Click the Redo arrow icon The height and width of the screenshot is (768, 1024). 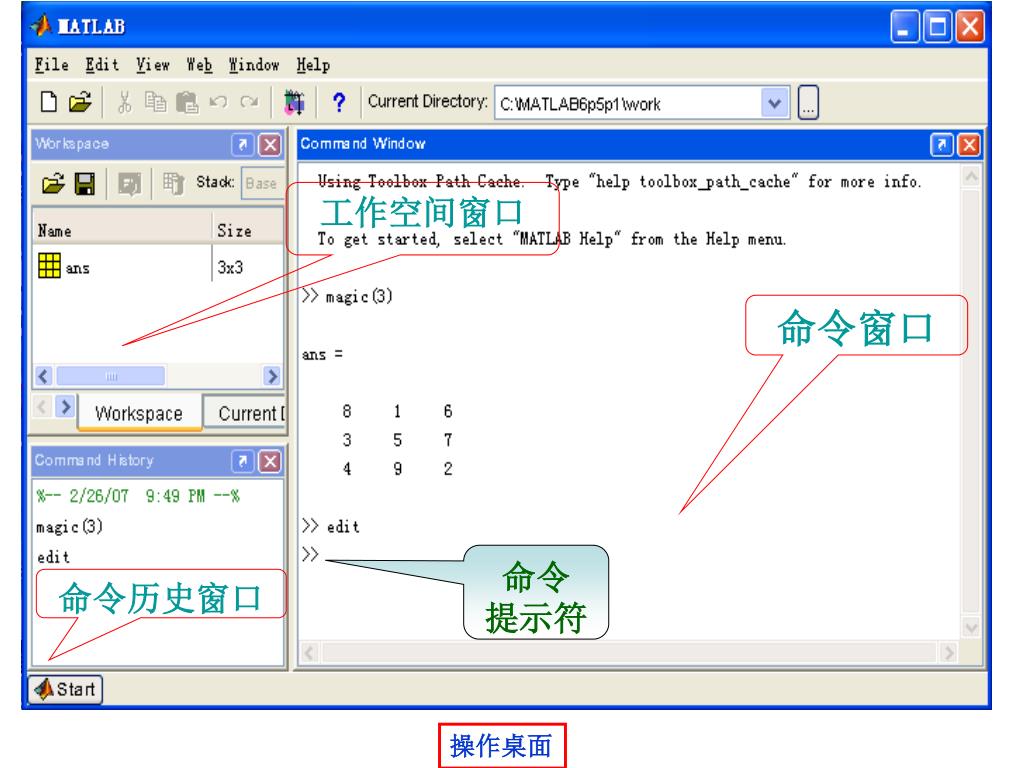coord(249,102)
